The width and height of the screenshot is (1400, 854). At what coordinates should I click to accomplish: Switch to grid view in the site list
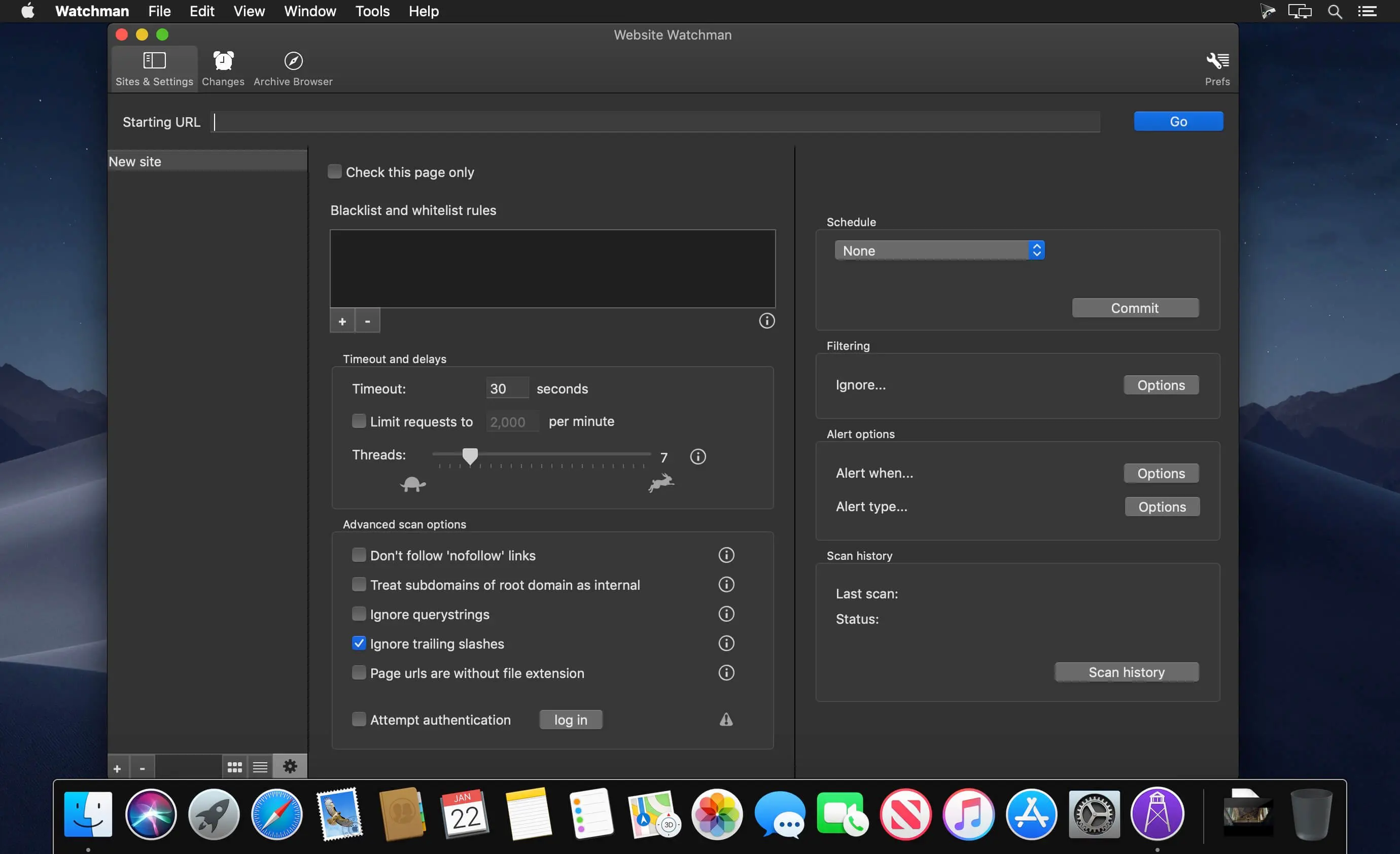click(x=234, y=765)
